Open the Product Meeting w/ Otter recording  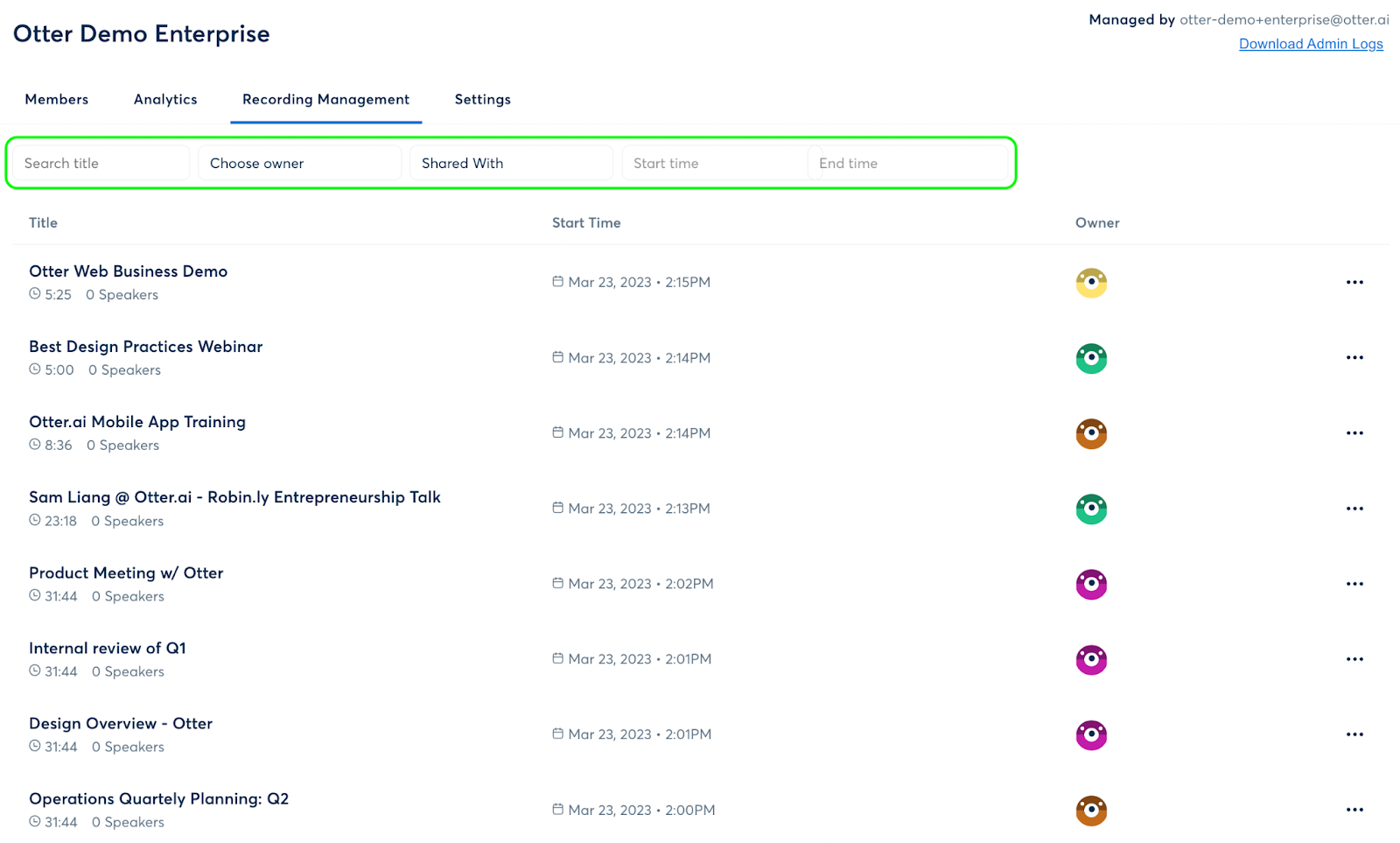coord(126,573)
